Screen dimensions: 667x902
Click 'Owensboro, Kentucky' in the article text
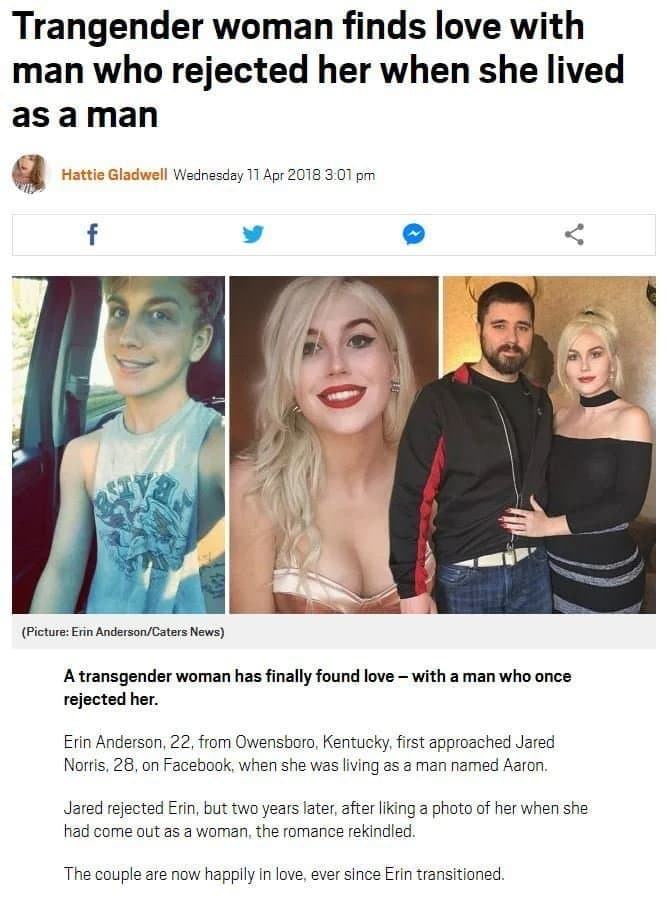click(x=312, y=742)
